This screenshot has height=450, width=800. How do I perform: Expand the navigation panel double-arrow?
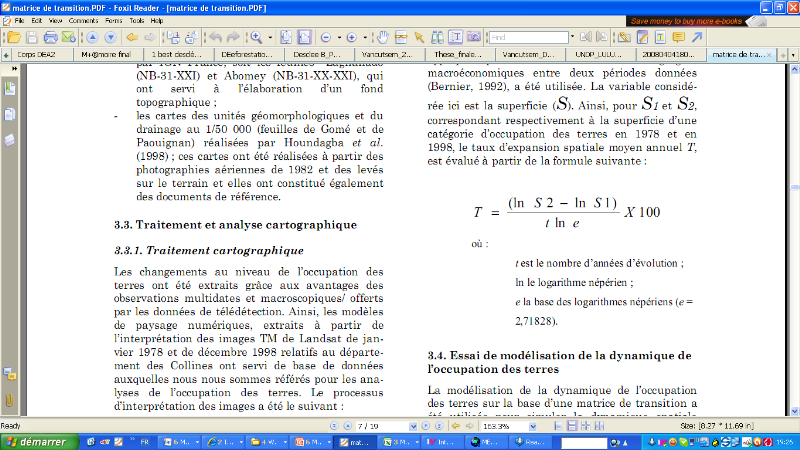coord(14,68)
